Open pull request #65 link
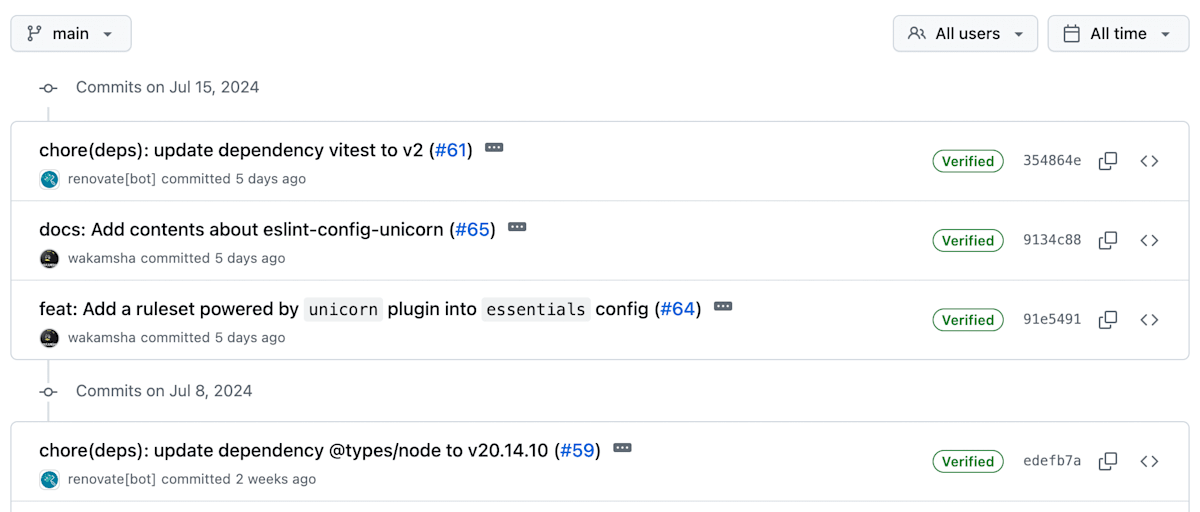Image resolution: width=1200 pixels, height=512 pixels. click(473, 230)
